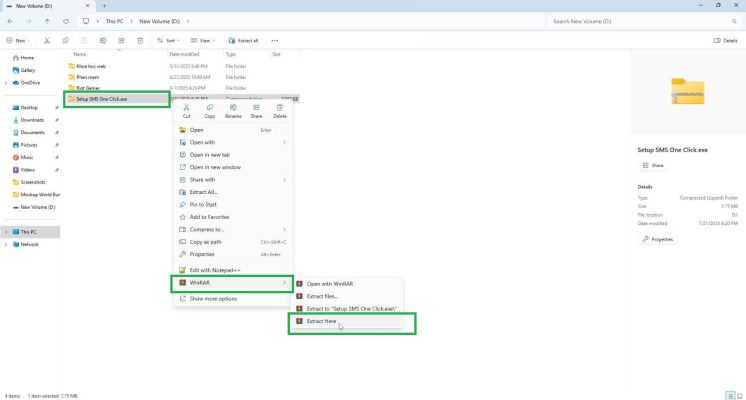
Task: Click the Copy icon in context menu
Action: coord(209,108)
